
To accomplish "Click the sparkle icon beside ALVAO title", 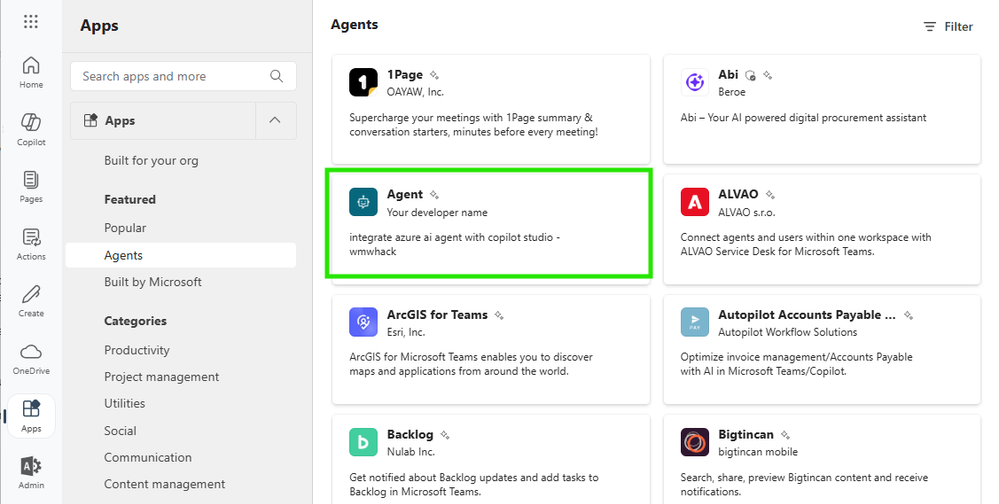I will [x=770, y=195].
